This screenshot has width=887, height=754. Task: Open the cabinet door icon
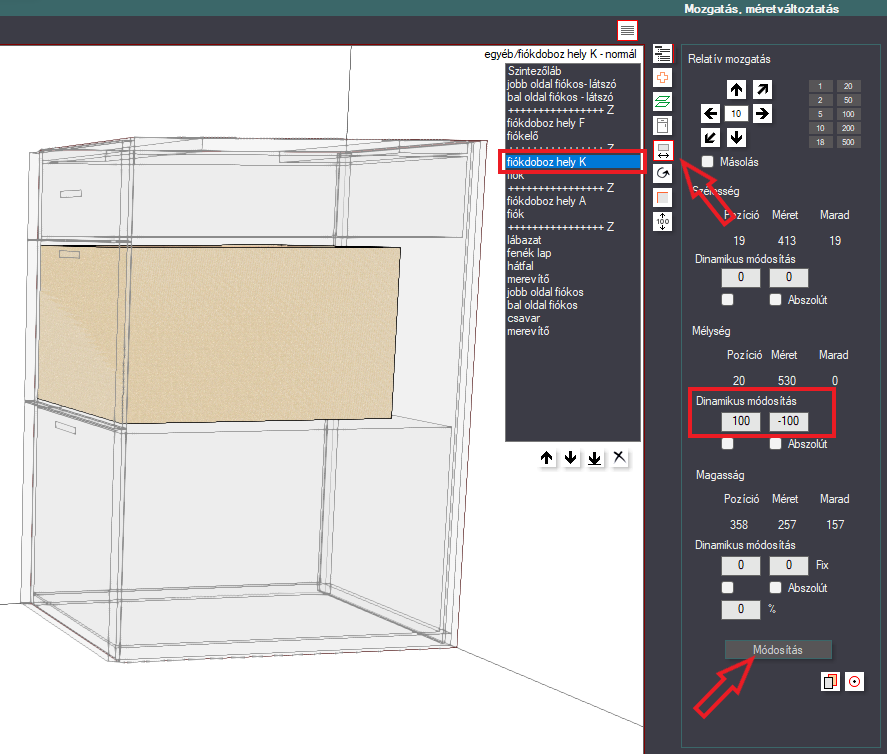pos(662,126)
